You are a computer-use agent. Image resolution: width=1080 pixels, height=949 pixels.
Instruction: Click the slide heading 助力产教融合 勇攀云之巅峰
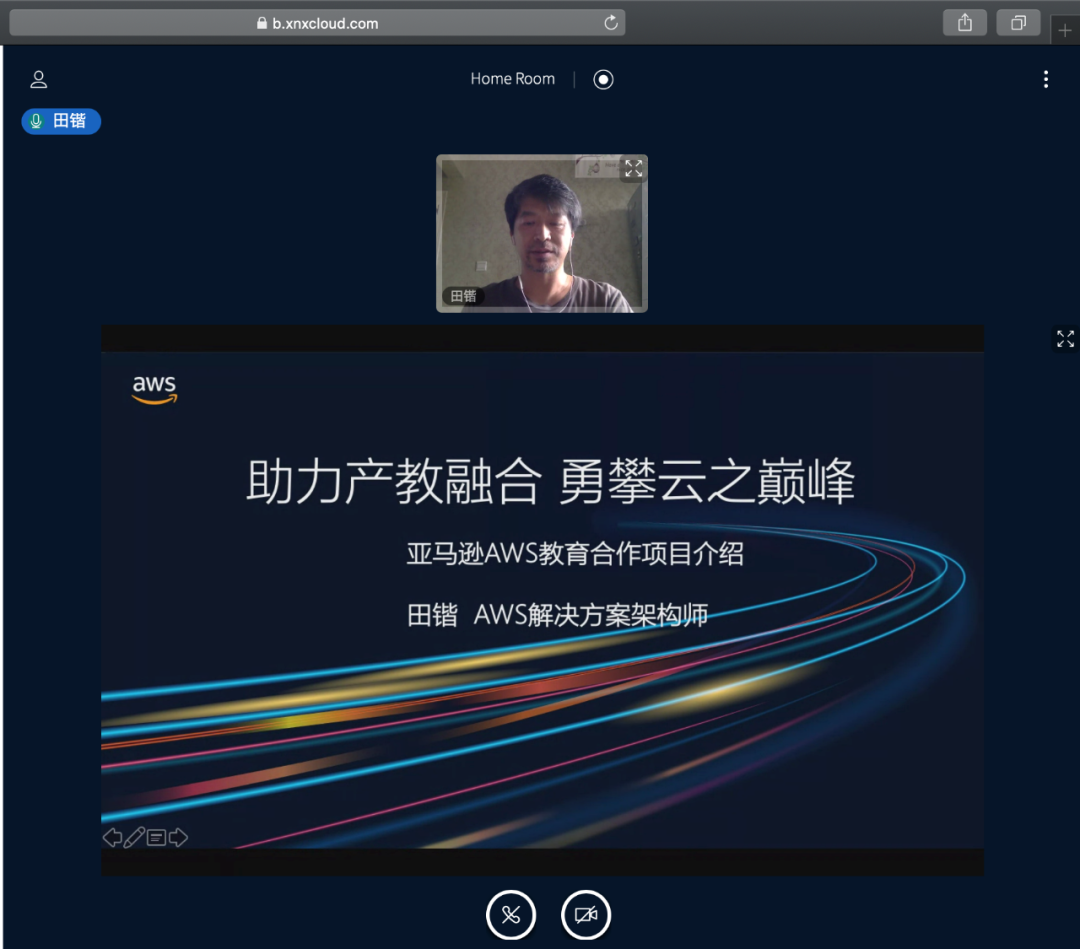tap(550, 481)
